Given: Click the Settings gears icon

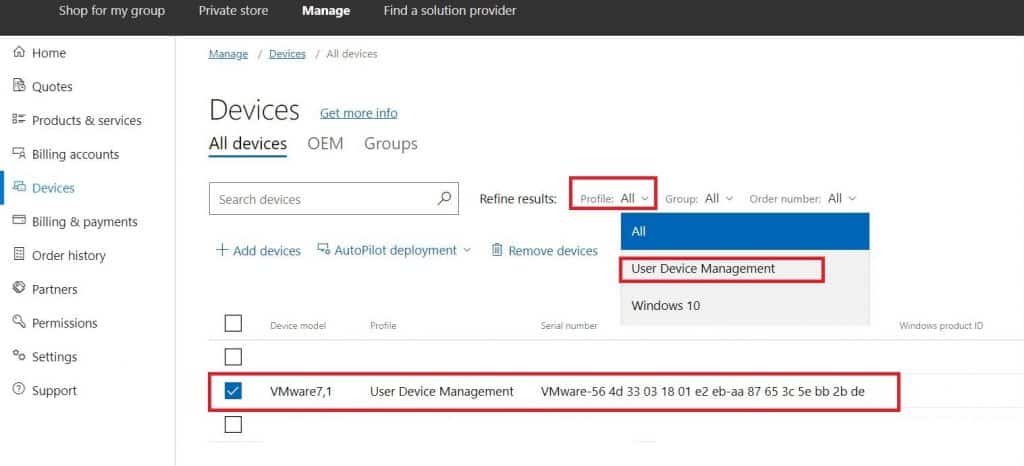Looking at the screenshot, I should point(19,356).
